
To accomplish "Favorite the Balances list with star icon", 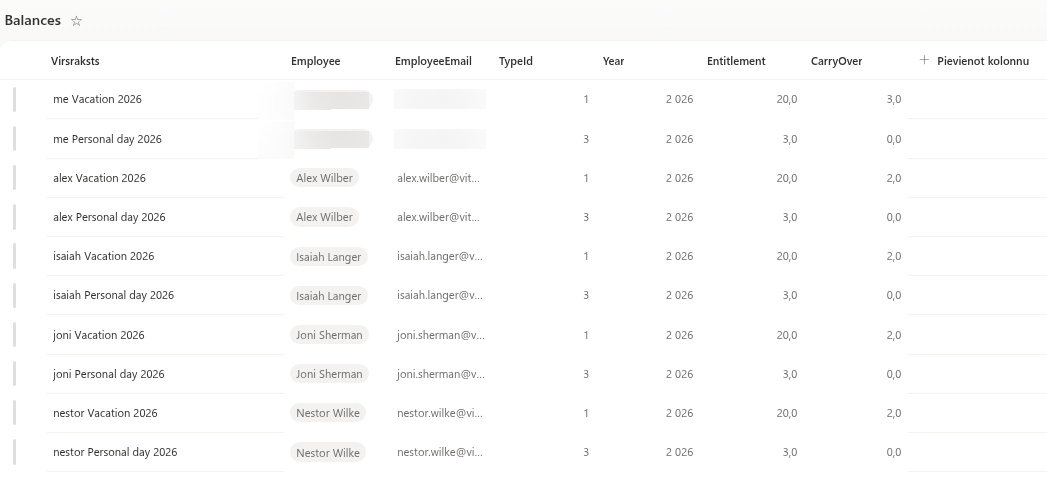I will [x=76, y=21].
